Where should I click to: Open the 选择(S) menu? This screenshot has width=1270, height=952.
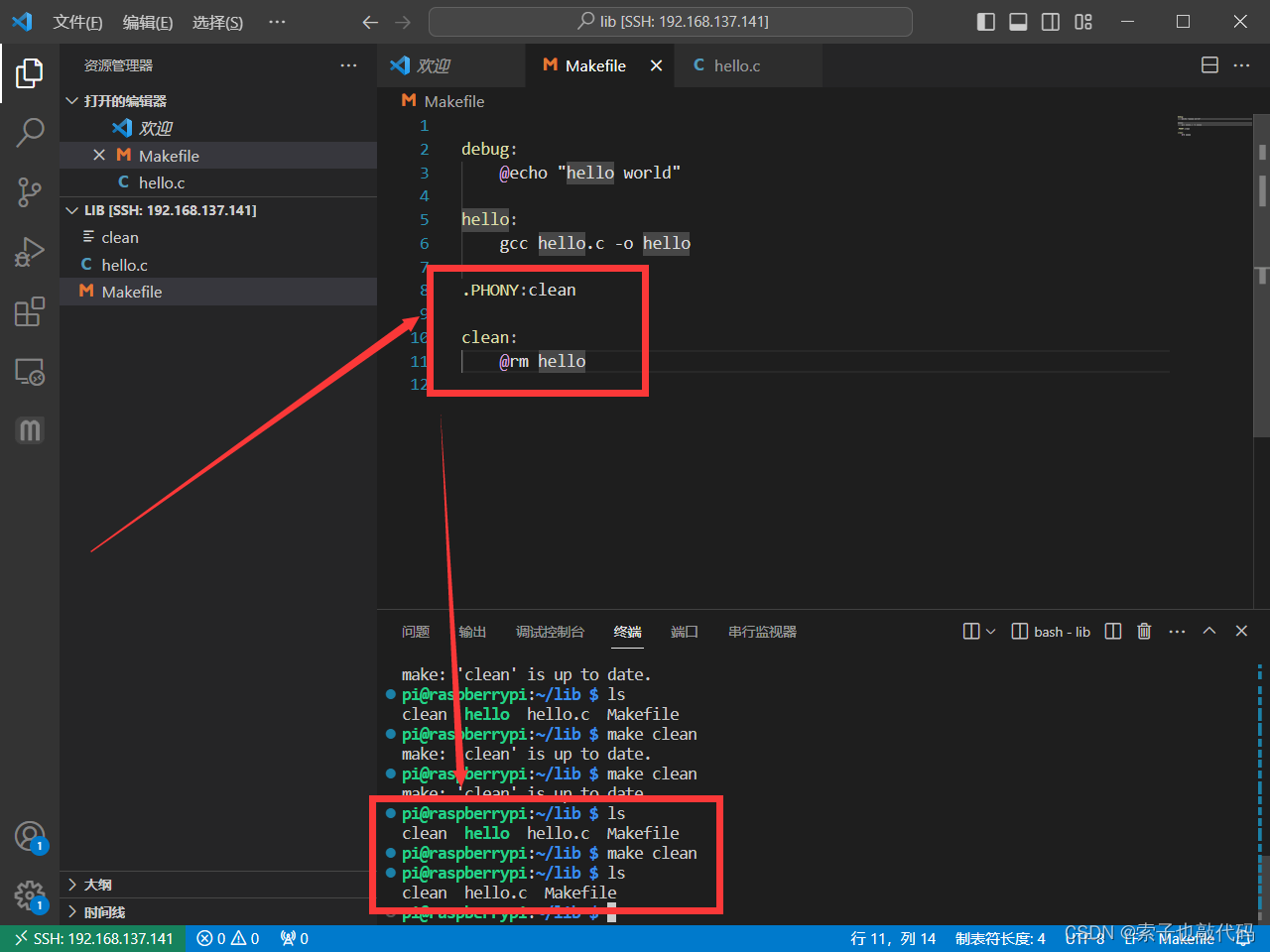click(x=217, y=22)
